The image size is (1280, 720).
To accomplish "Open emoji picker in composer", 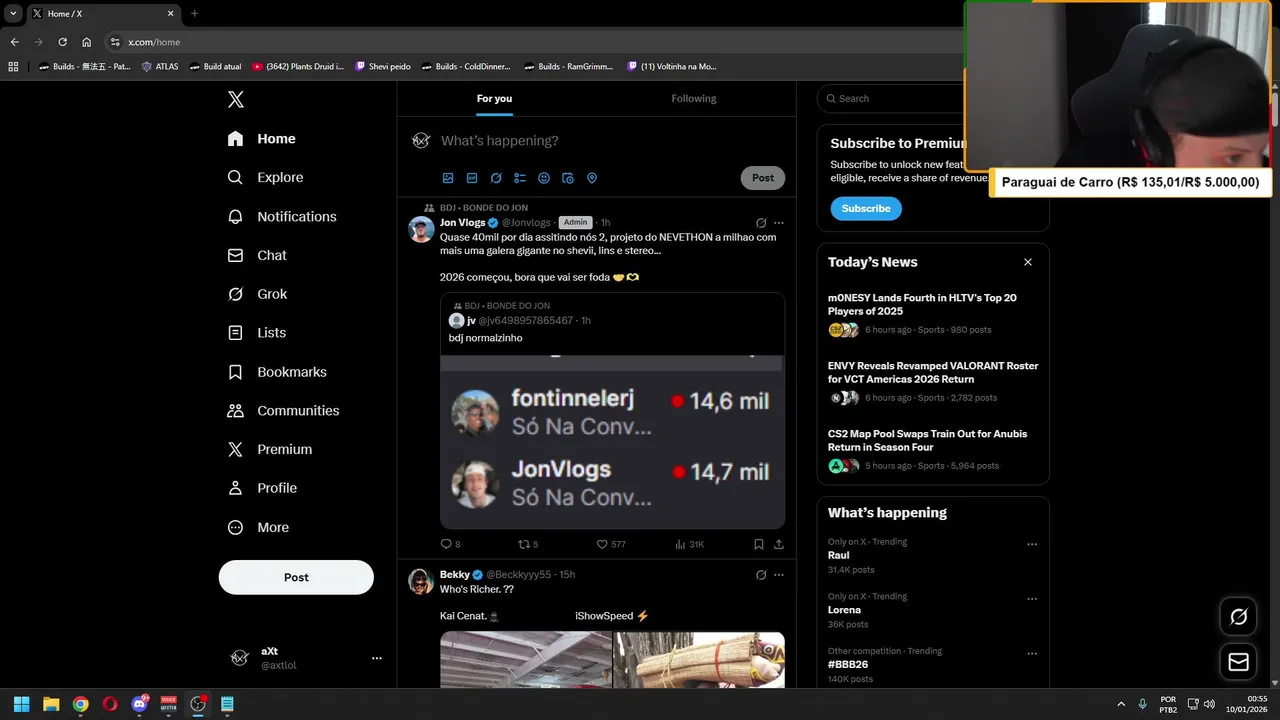I will 544,178.
